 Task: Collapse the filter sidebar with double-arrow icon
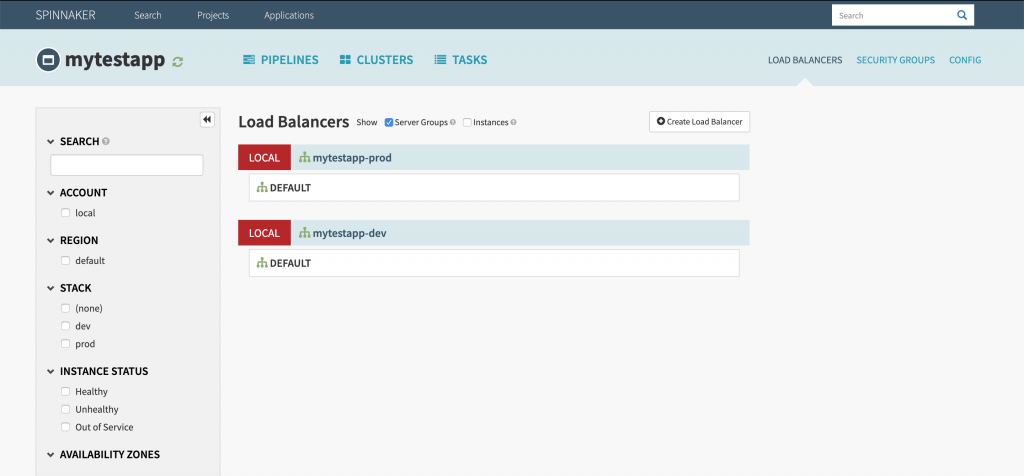point(207,120)
